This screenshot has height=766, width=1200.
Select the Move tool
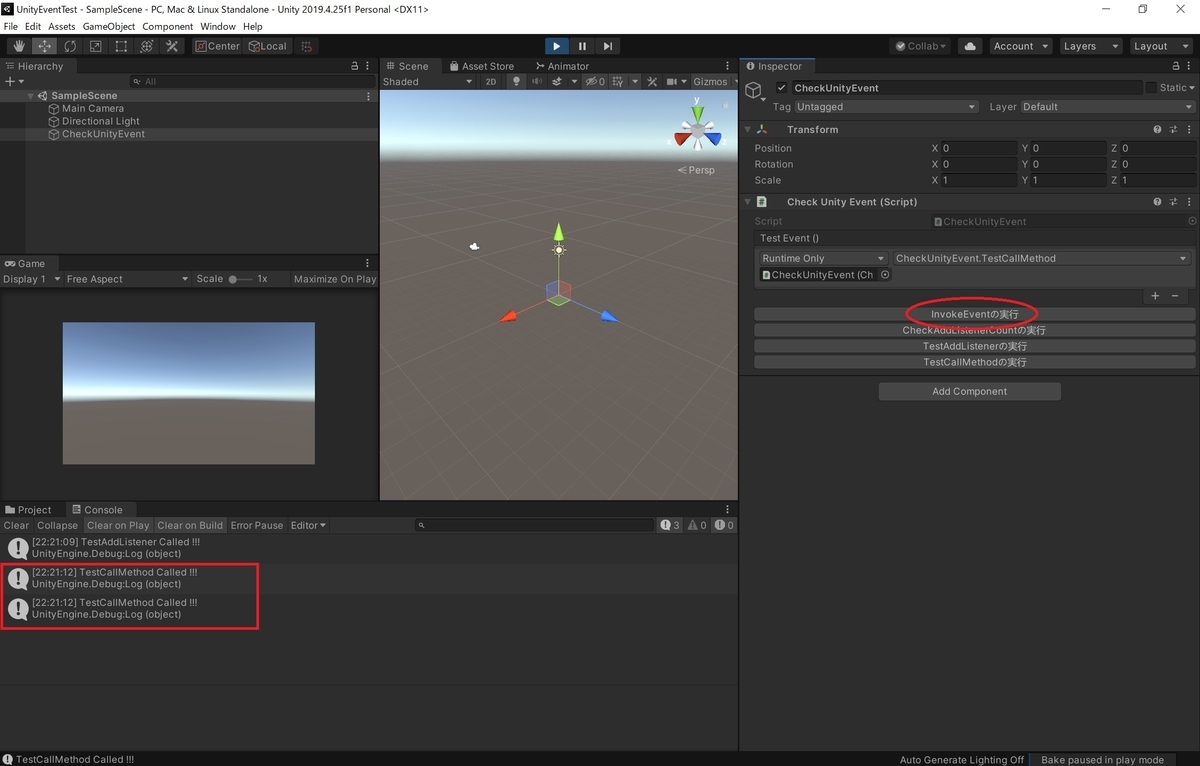pyautogui.click(x=45, y=46)
